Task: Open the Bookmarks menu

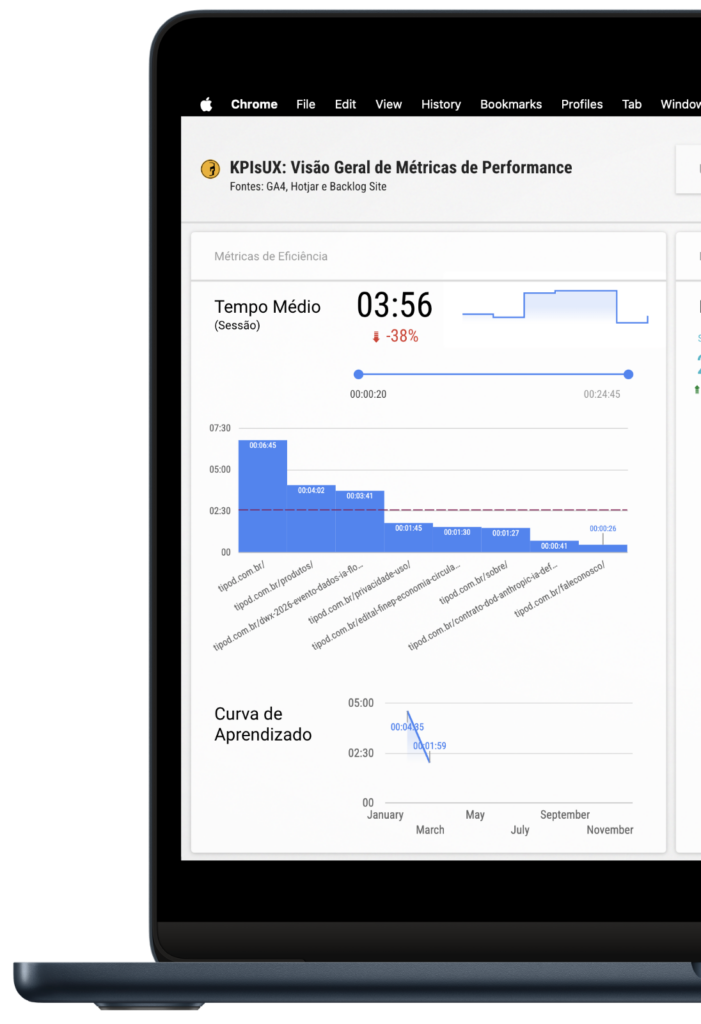Action: point(511,104)
